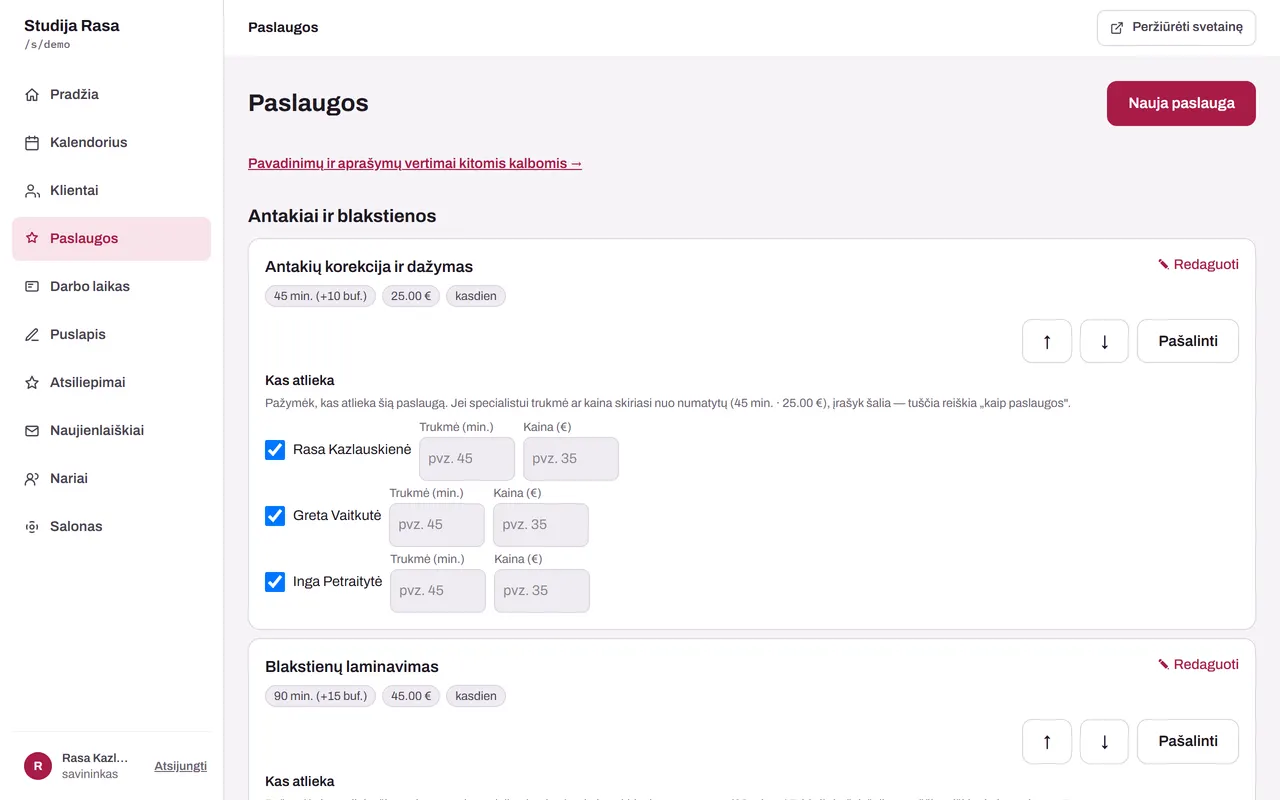Move Blakstienų laminavimas up
This screenshot has width=1280, height=800.
(1047, 741)
